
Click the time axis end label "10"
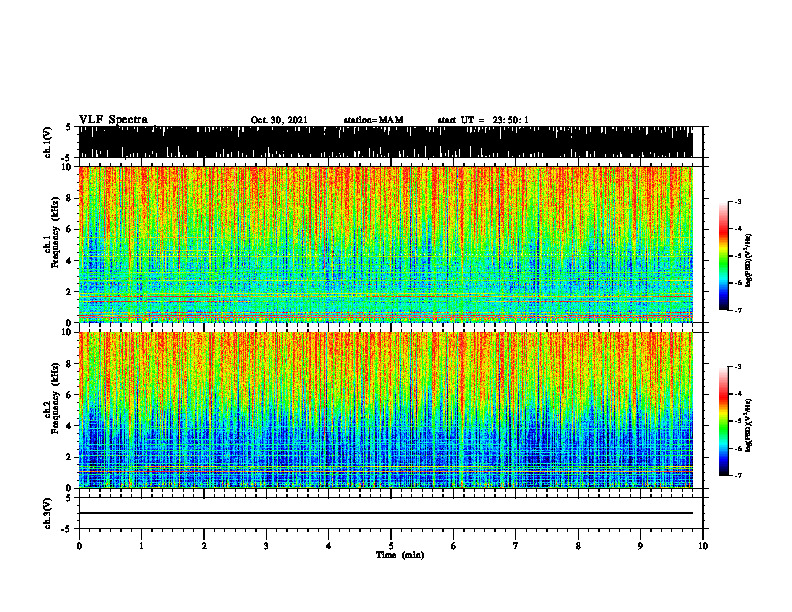click(703, 546)
